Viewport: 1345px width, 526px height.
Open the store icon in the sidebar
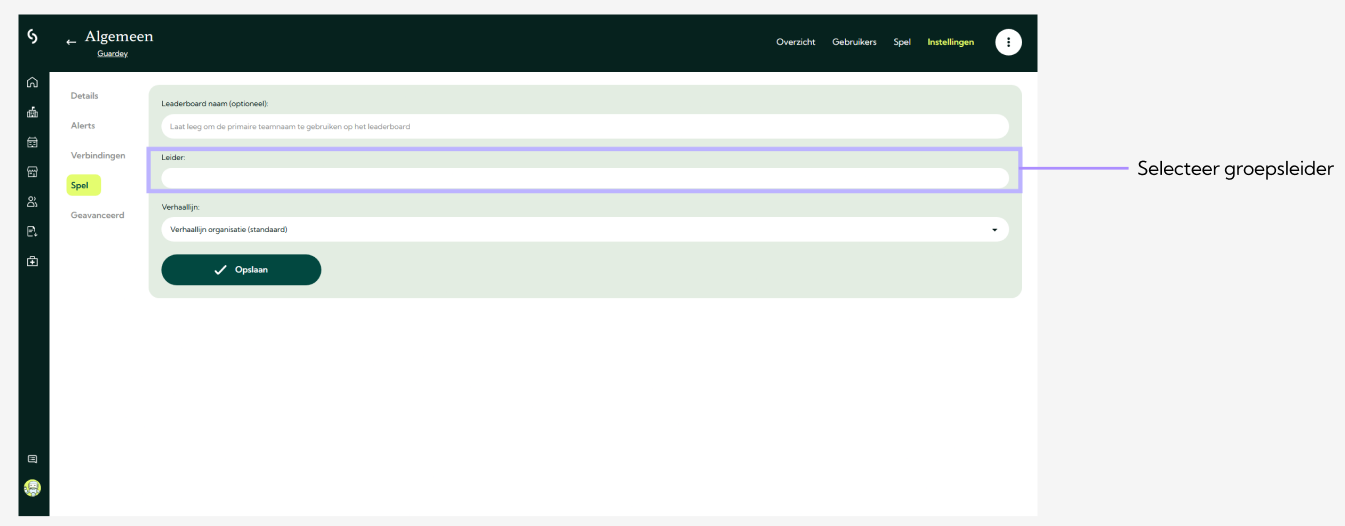pos(32,172)
